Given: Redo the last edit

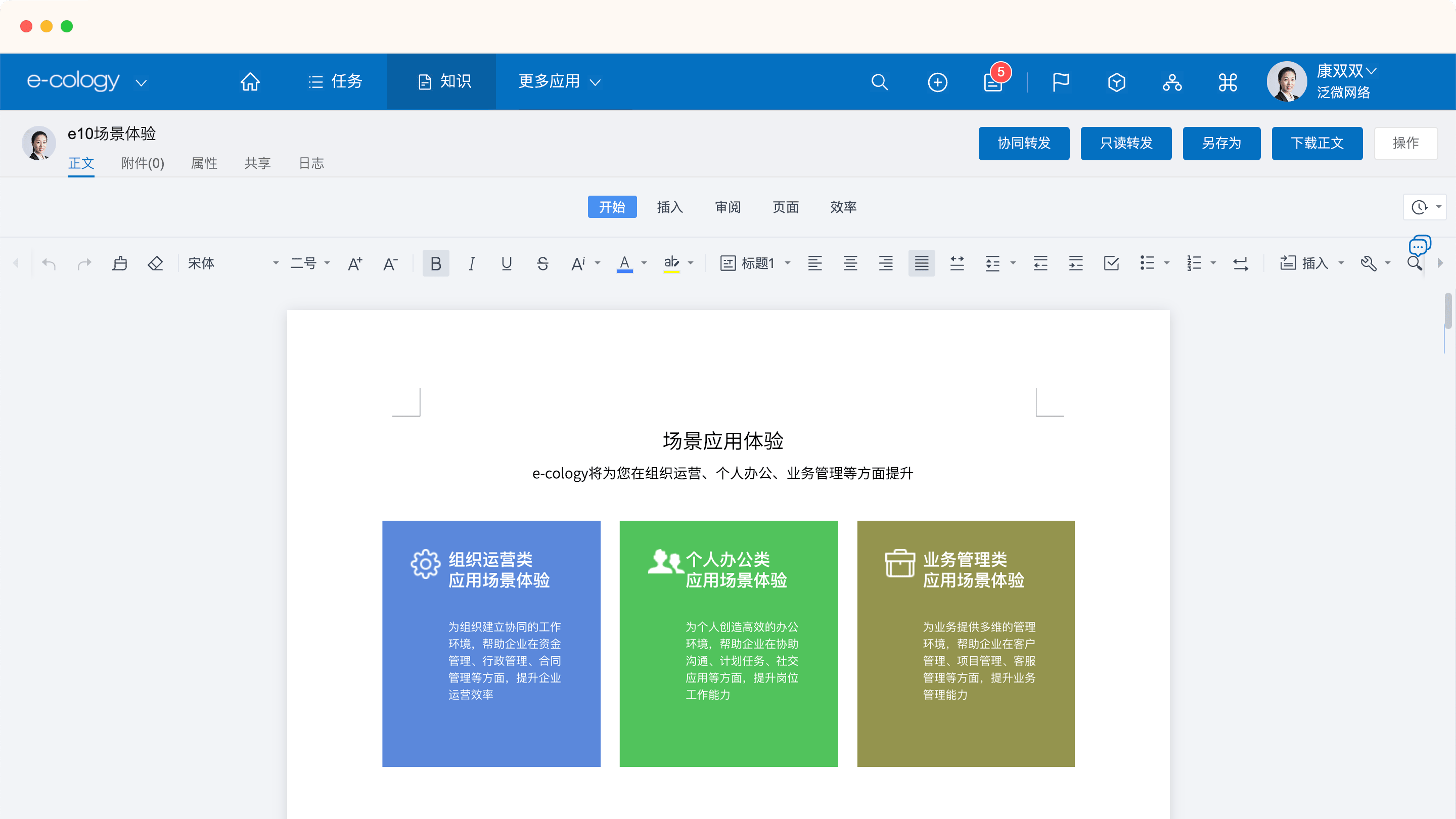Looking at the screenshot, I should point(84,263).
